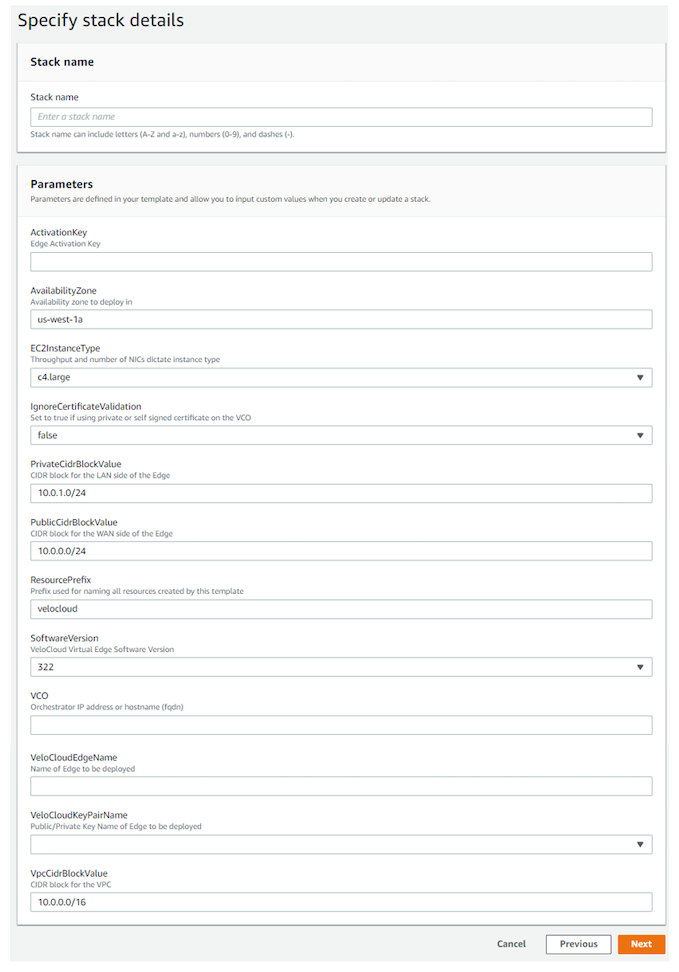Click the SoftwareVersion dropdown arrow

(640, 667)
